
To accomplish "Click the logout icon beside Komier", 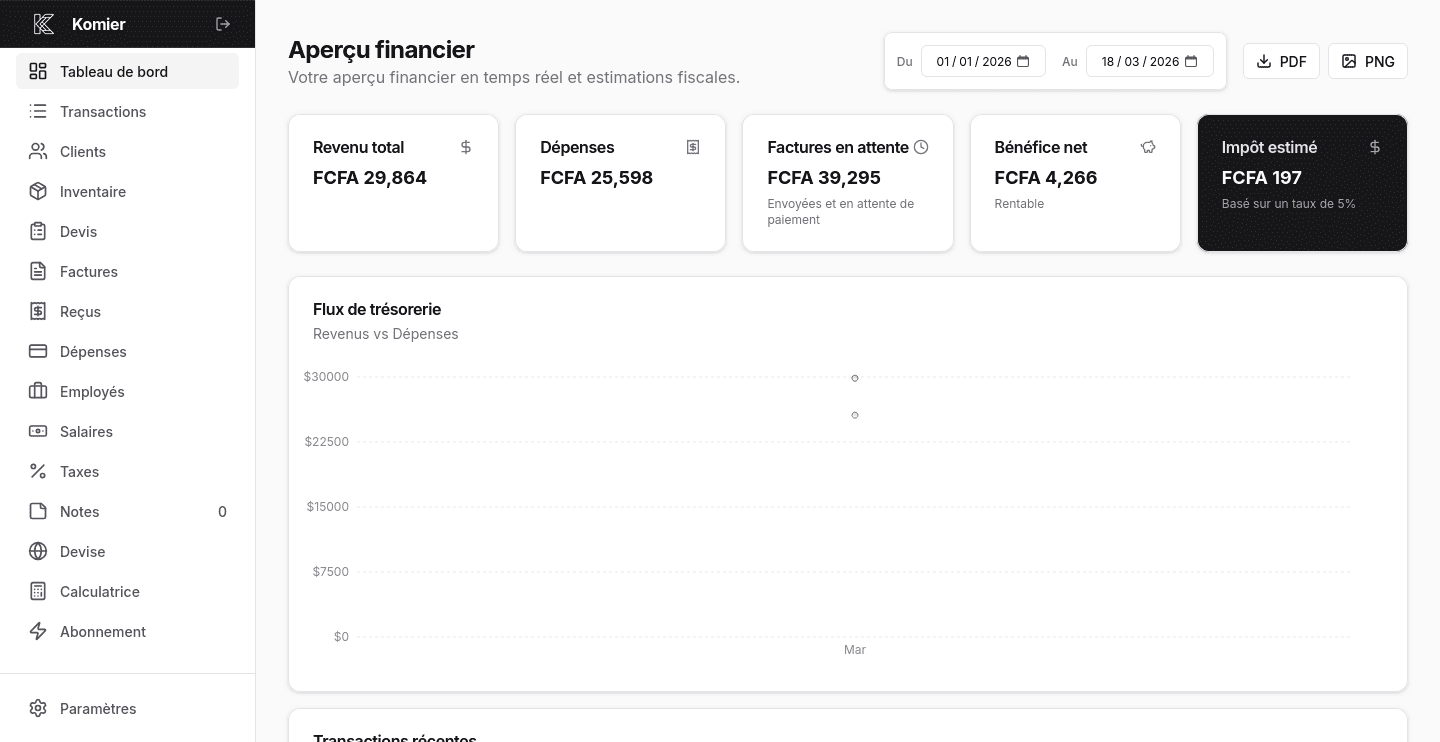I will (x=222, y=24).
